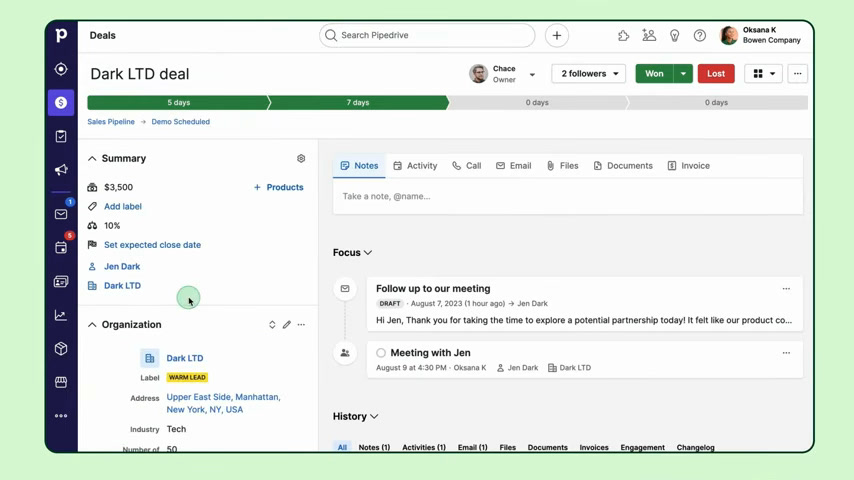The height and width of the screenshot is (480, 854).
Task: Open the Mail inbox sidebar icon
Action: tap(61, 214)
